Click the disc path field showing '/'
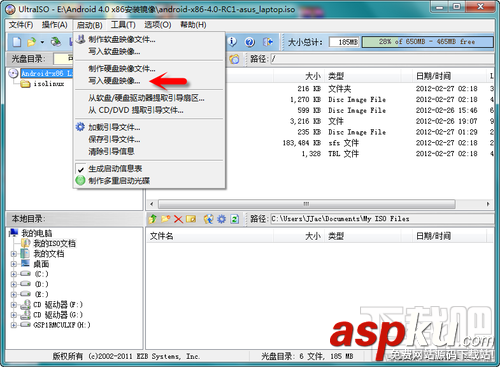The width and height of the screenshot is (500, 367). tap(381, 59)
